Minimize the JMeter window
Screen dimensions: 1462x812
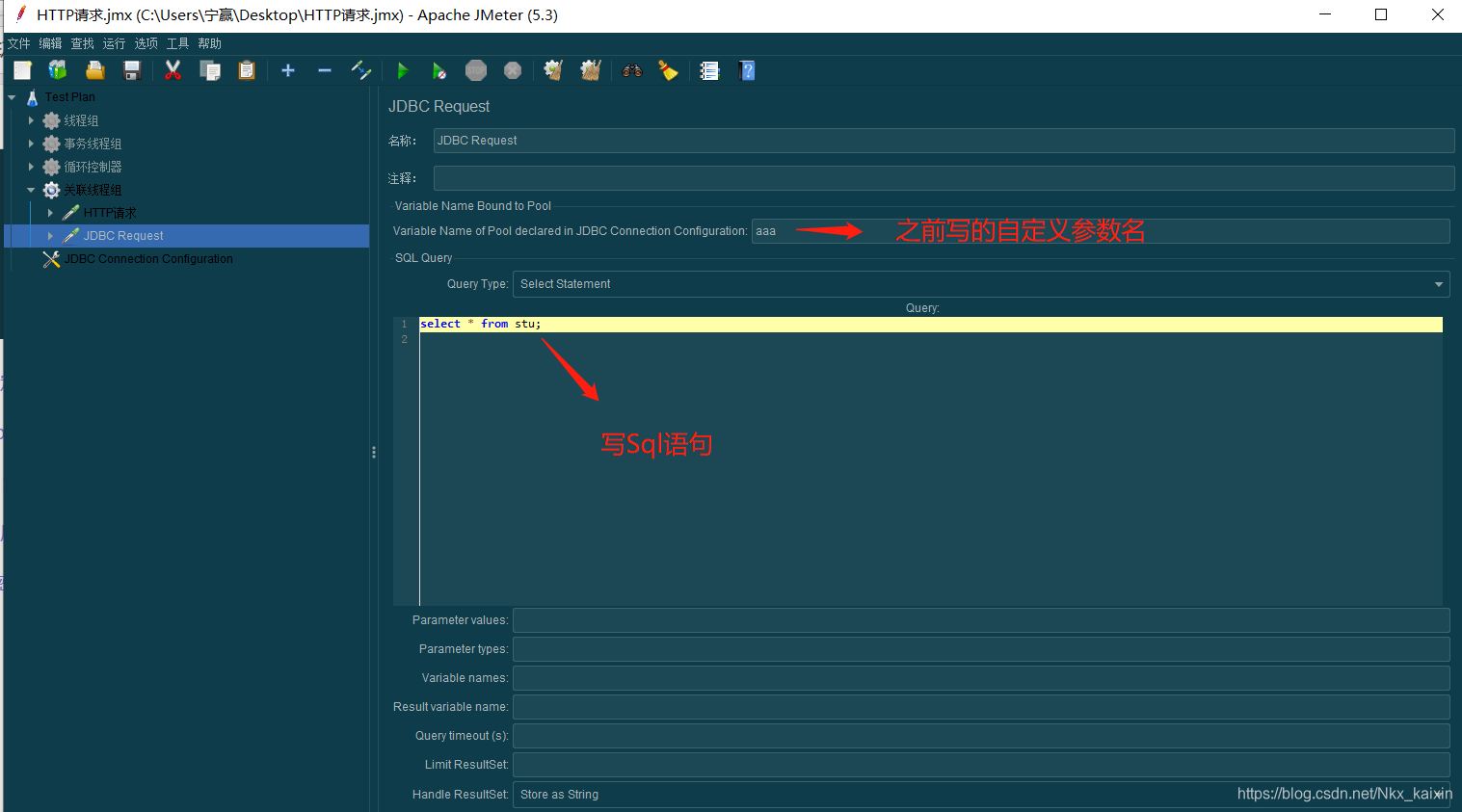point(1325,14)
